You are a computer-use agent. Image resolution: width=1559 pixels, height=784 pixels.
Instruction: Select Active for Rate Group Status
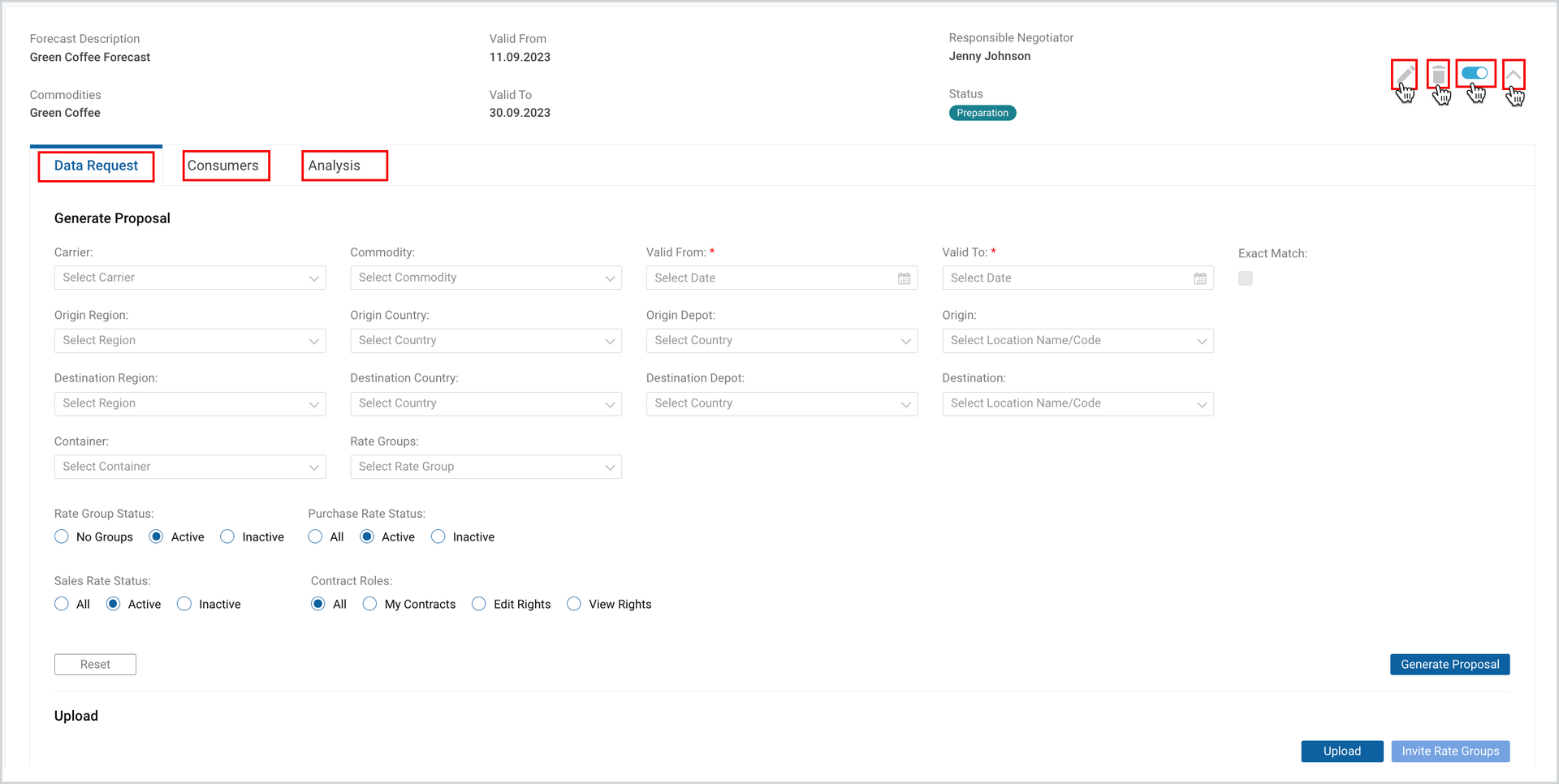[x=157, y=536]
